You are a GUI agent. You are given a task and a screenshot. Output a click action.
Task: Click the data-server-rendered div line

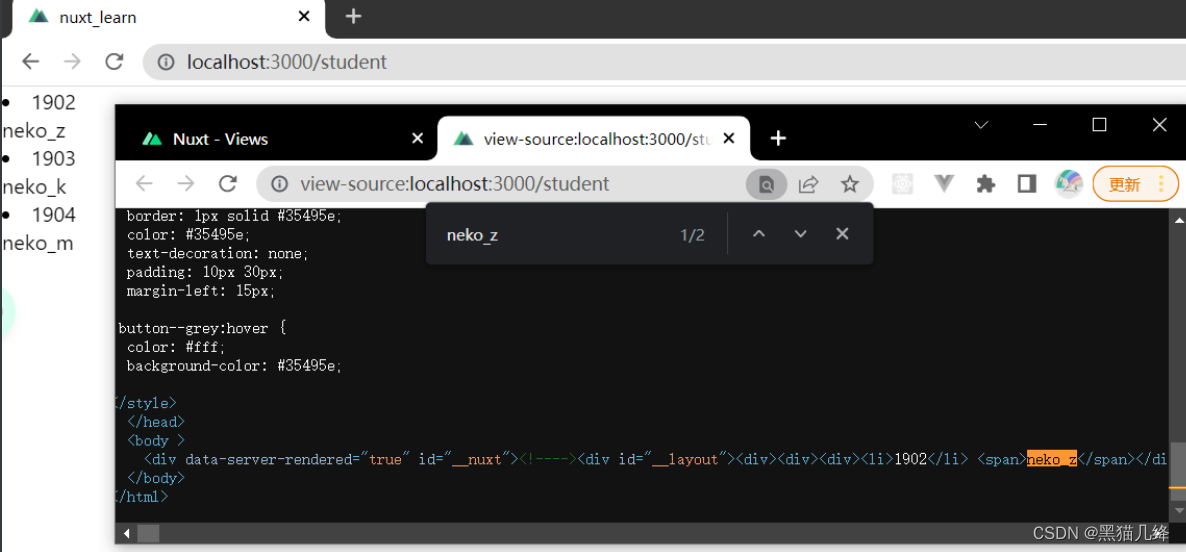pyautogui.click(x=656, y=459)
